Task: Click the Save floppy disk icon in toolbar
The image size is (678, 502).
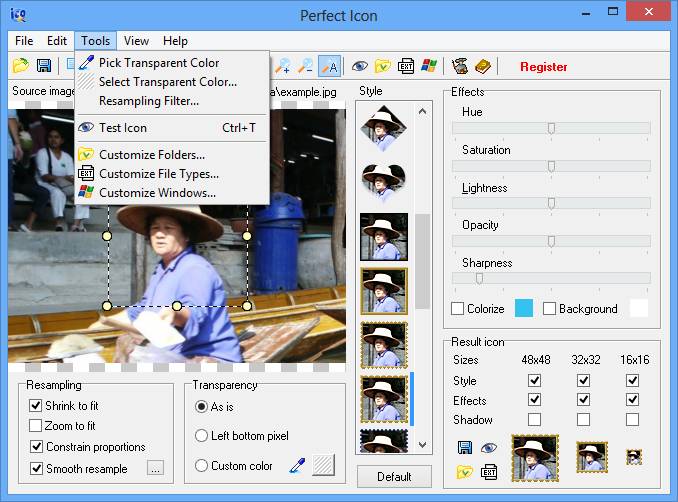Action: click(x=44, y=66)
